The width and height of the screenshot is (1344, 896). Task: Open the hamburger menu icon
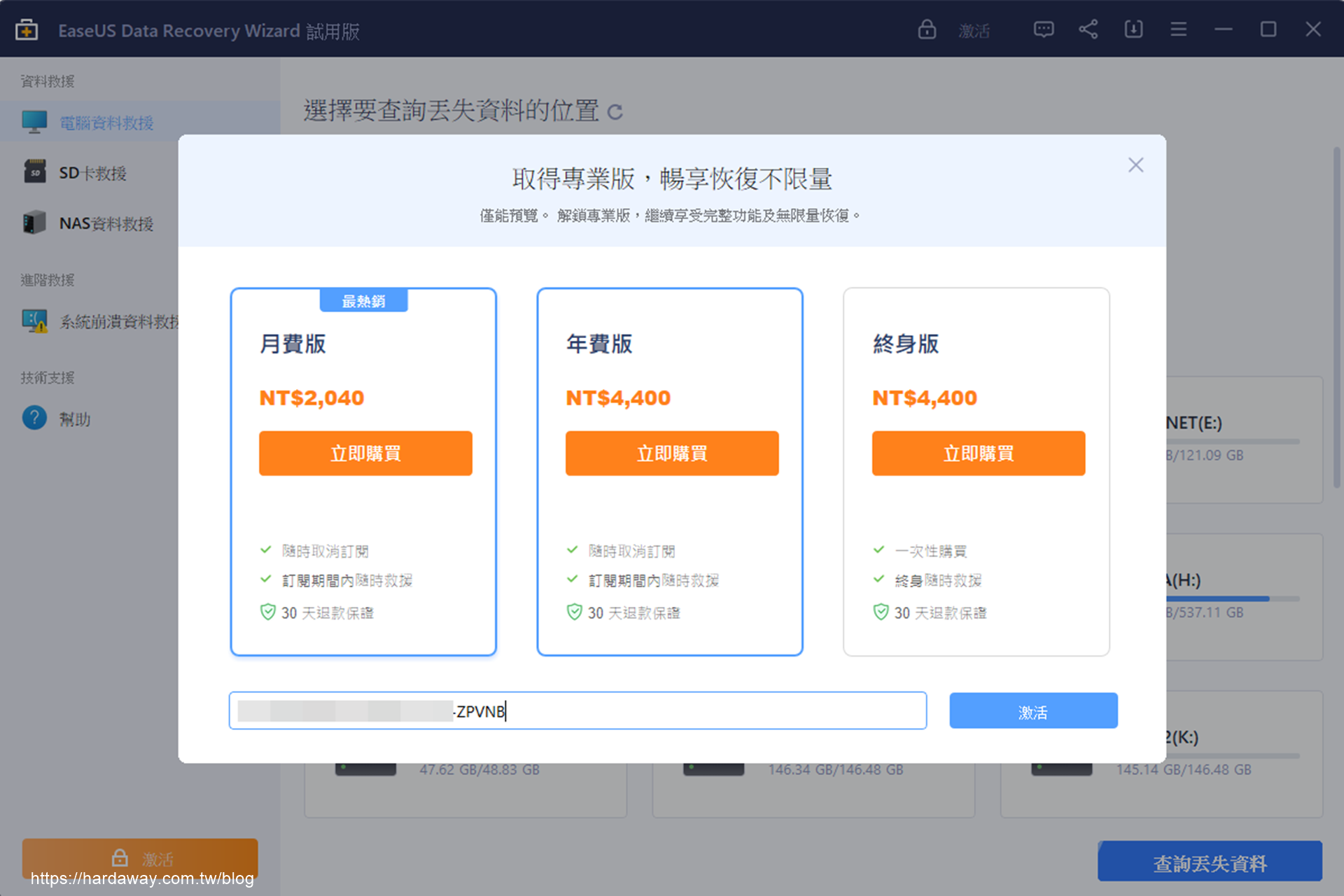(x=1178, y=29)
